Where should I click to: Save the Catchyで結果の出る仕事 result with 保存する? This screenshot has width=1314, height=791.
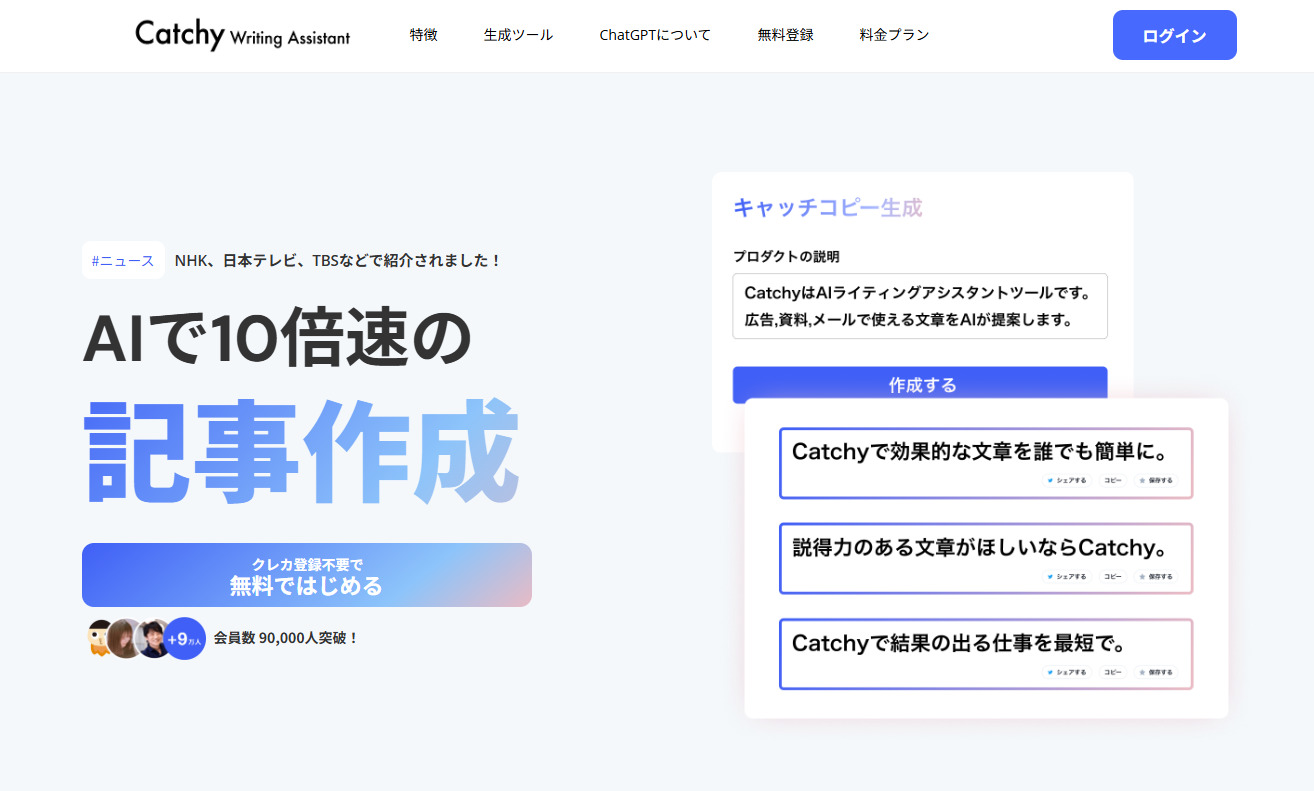(1155, 672)
